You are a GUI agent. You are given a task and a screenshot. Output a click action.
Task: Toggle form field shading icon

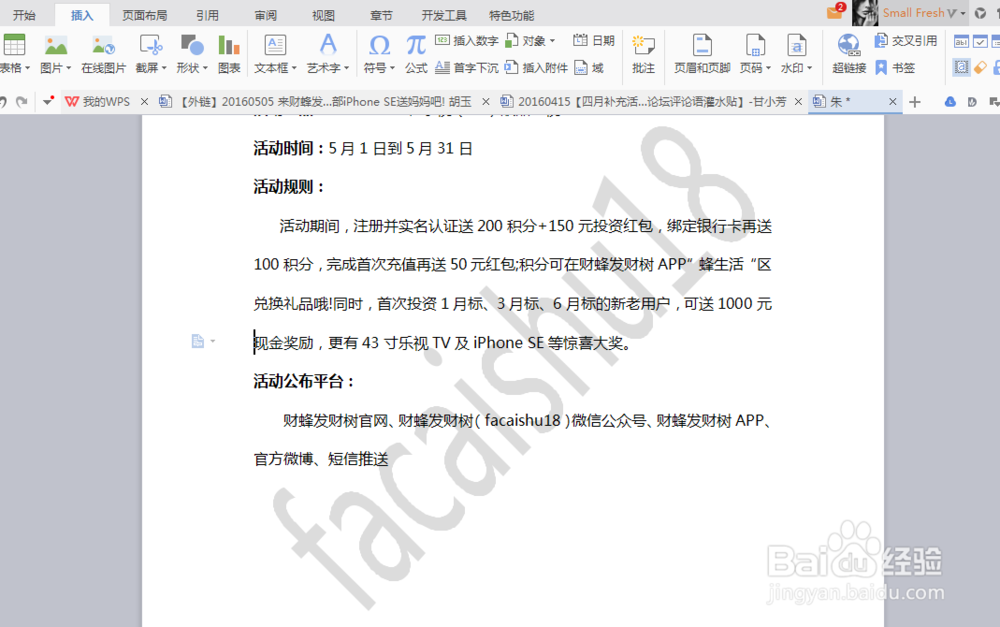(961, 67)
